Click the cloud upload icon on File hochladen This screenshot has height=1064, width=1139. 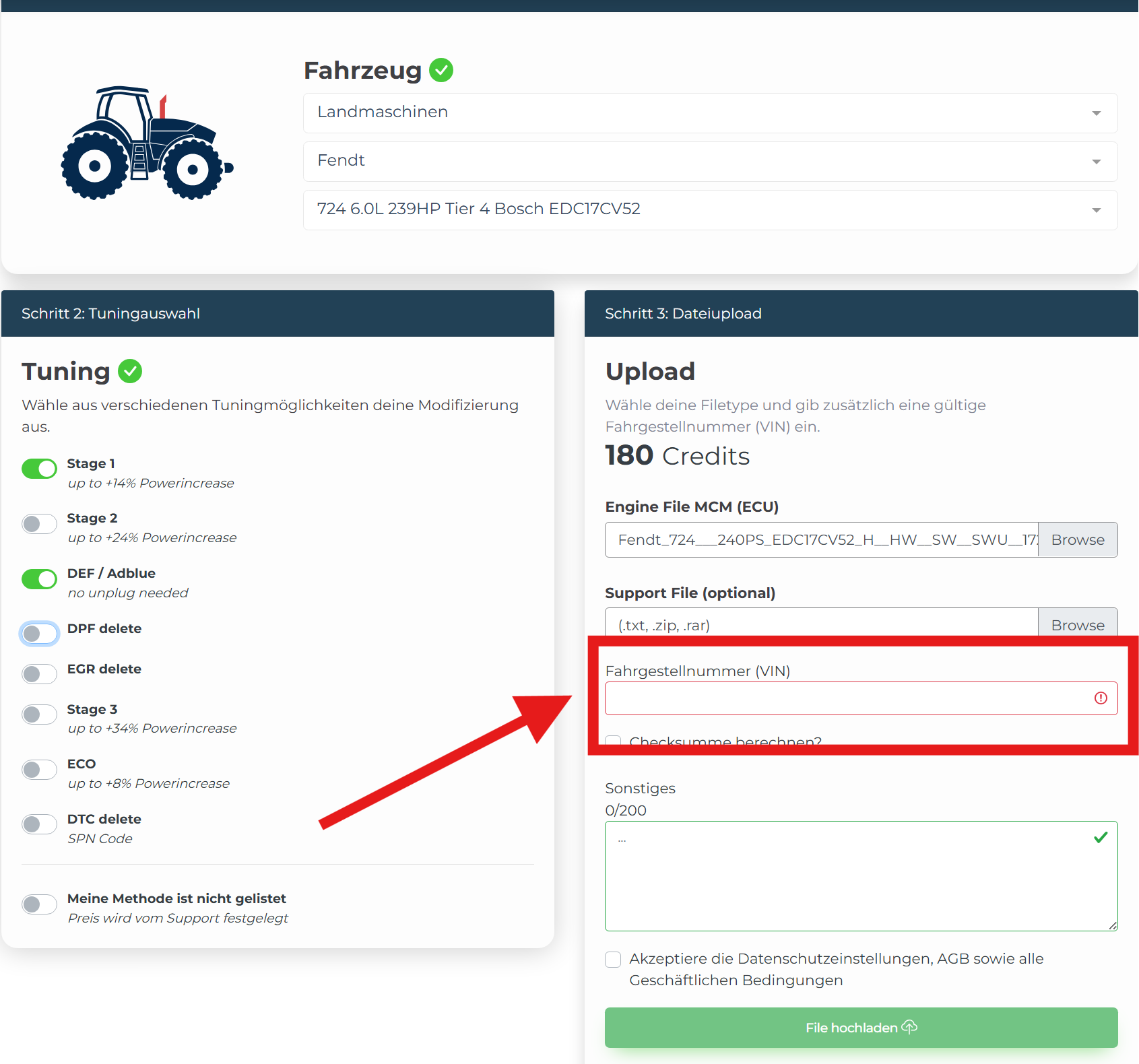coord(909,1027)
